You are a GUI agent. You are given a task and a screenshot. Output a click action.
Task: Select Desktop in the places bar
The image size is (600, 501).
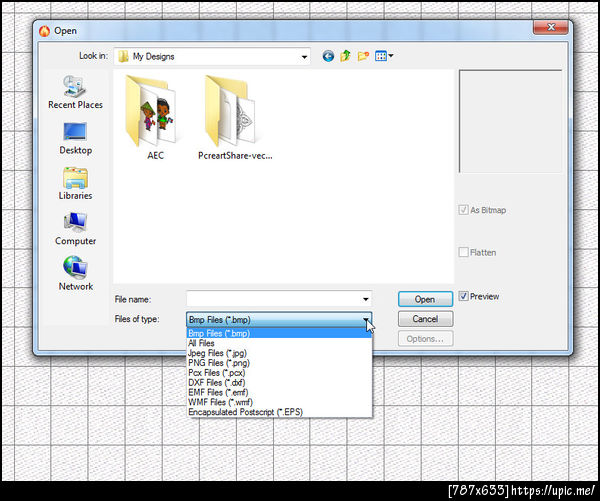(75, 139)
